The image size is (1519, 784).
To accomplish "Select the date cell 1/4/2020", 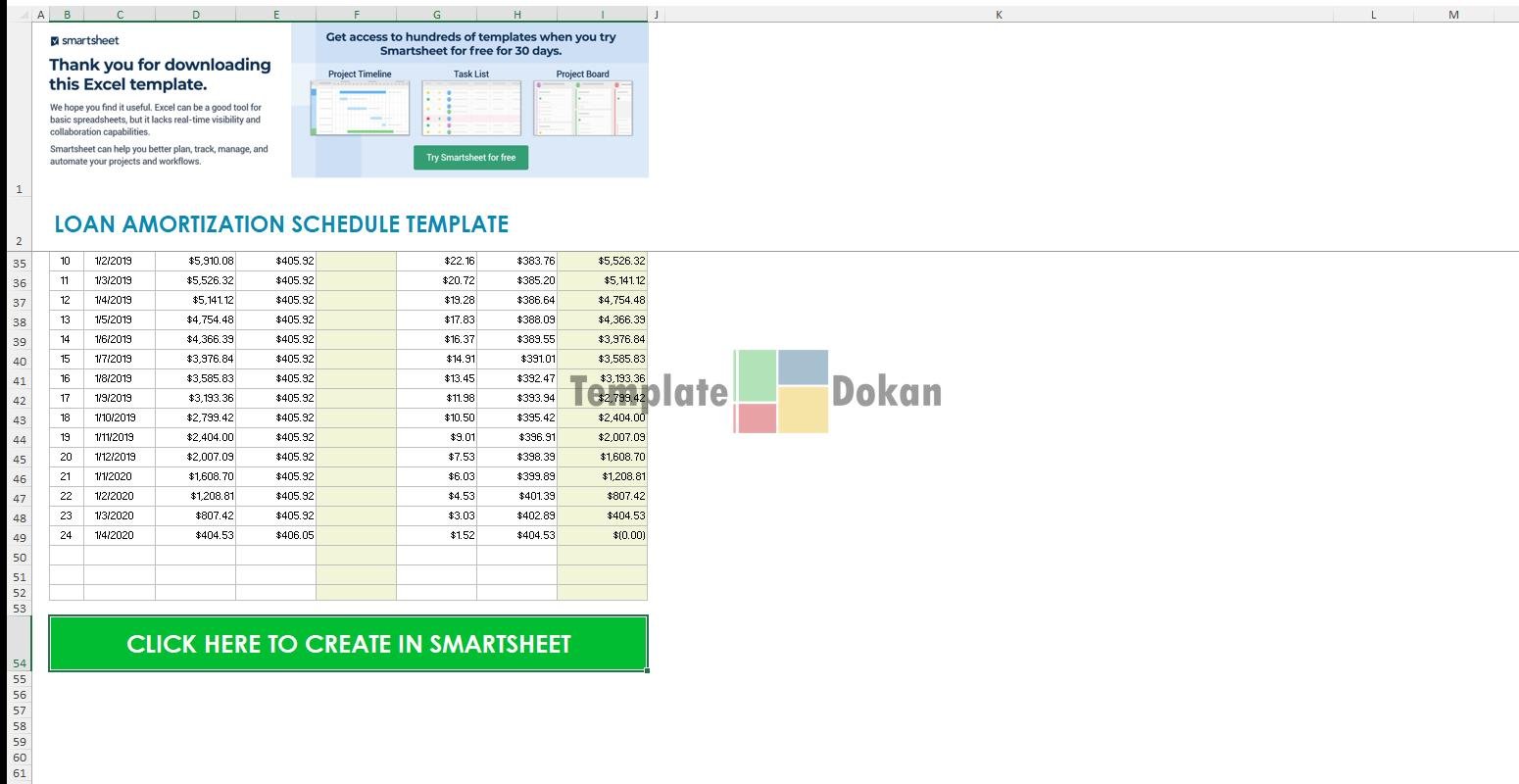I will 119,535.
